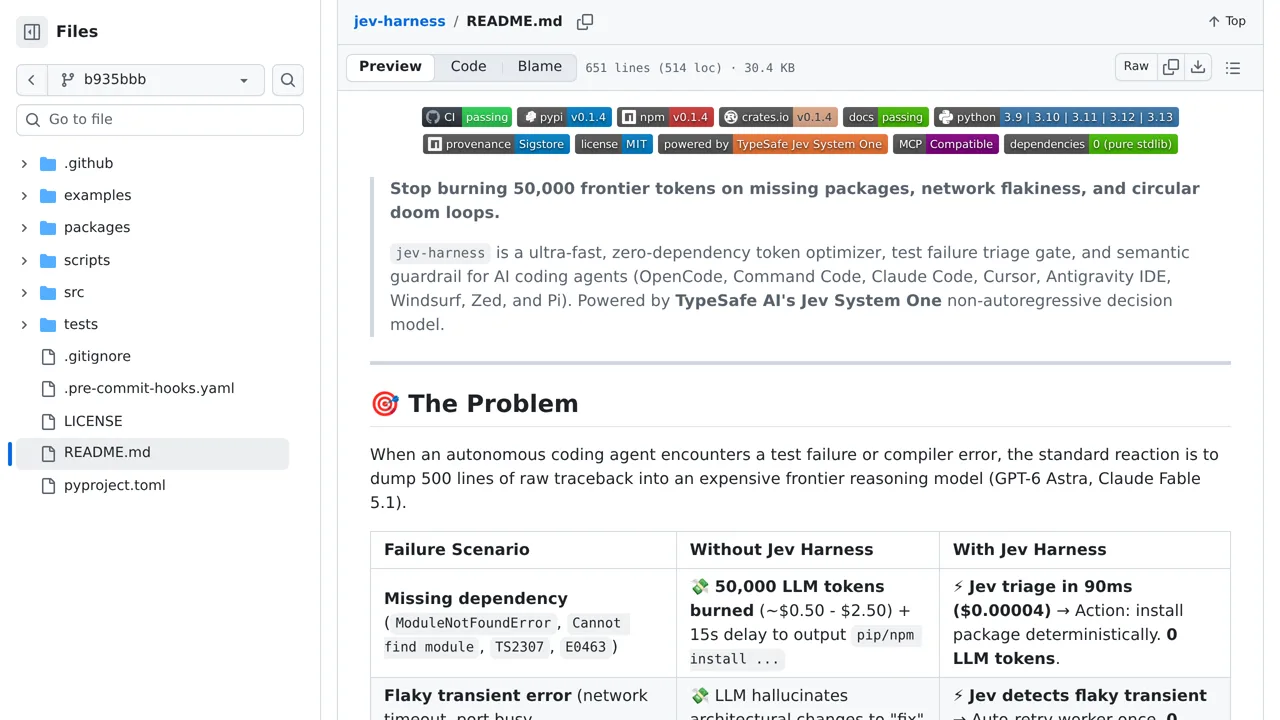This screenshot has width=1280, height=720.
Task: Switch to the Blame tab
Action: click(540, 67)
